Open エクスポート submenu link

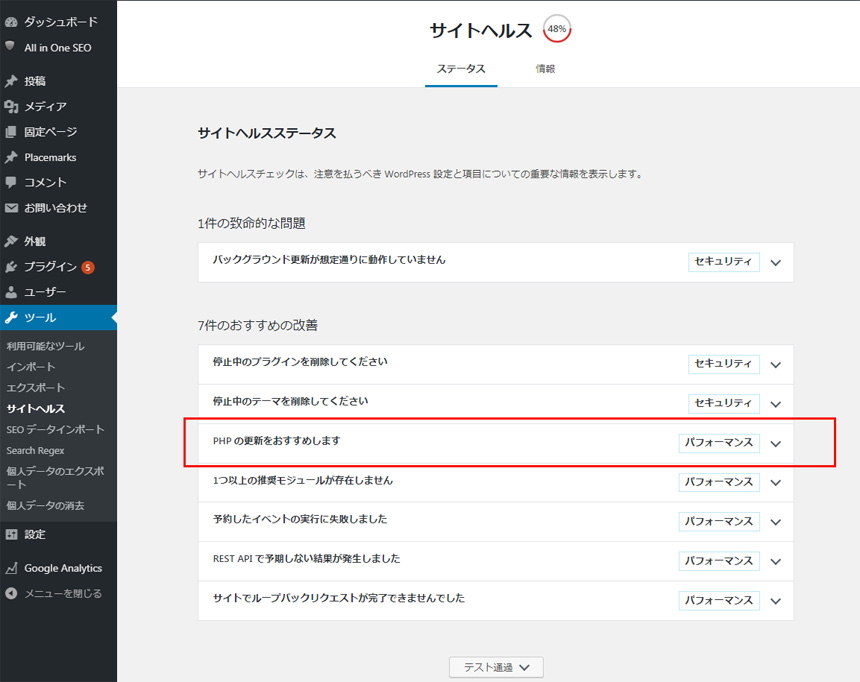(36, 388)
